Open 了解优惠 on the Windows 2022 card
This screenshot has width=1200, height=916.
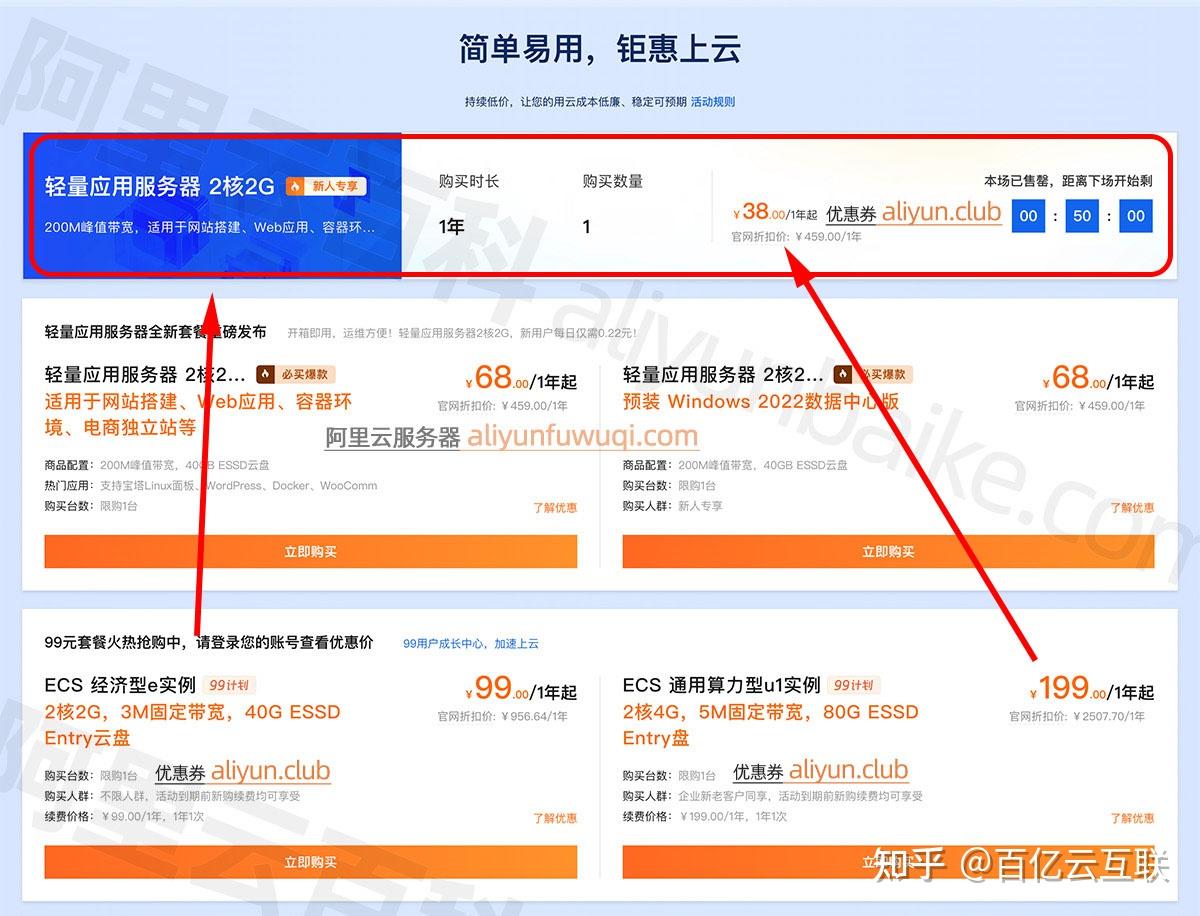click(1132, 508)
